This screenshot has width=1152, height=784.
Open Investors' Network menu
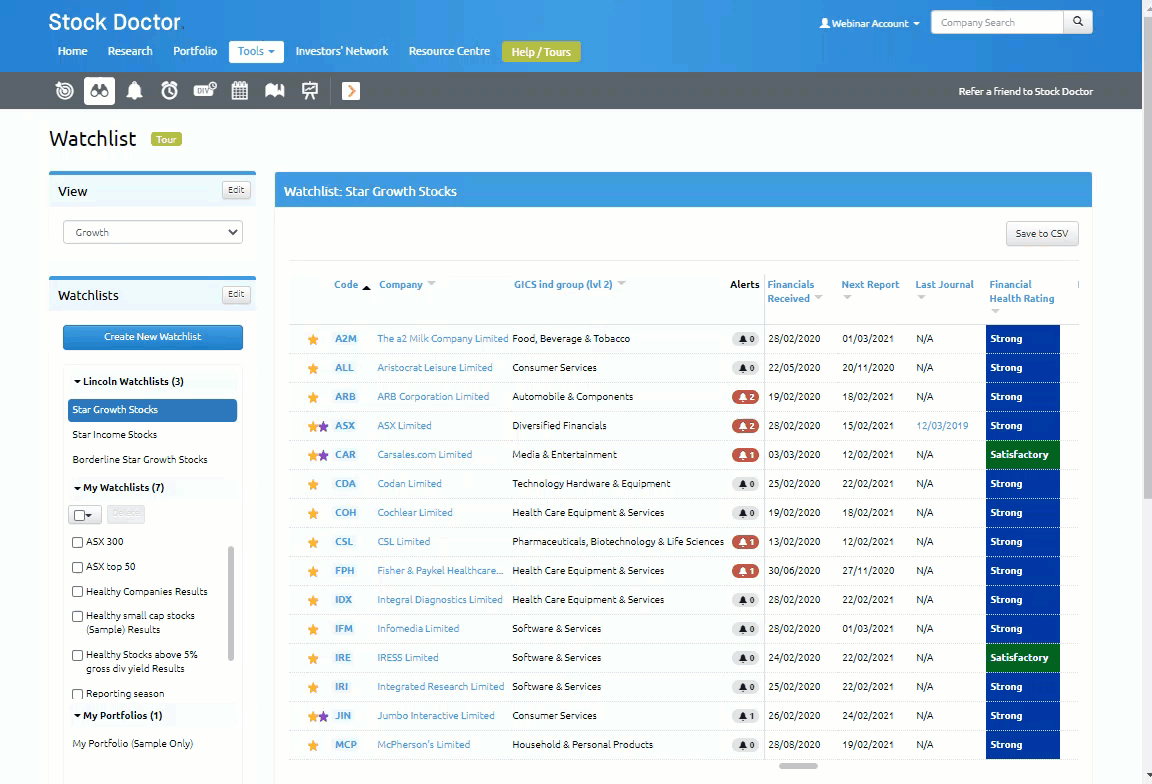342,51
